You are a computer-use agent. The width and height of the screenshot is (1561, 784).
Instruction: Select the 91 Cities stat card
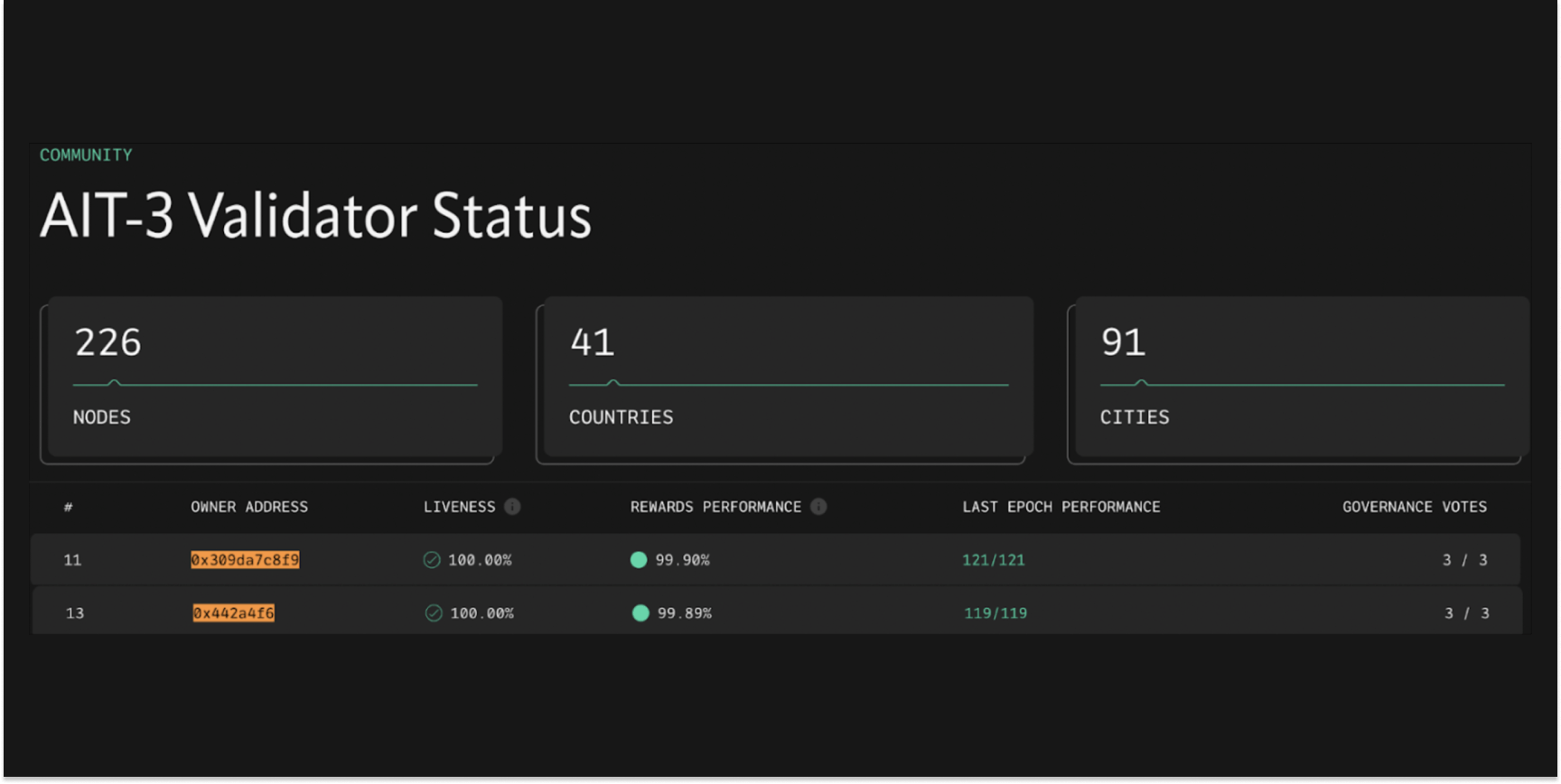pyautogui.click(x=1301, y=377)
